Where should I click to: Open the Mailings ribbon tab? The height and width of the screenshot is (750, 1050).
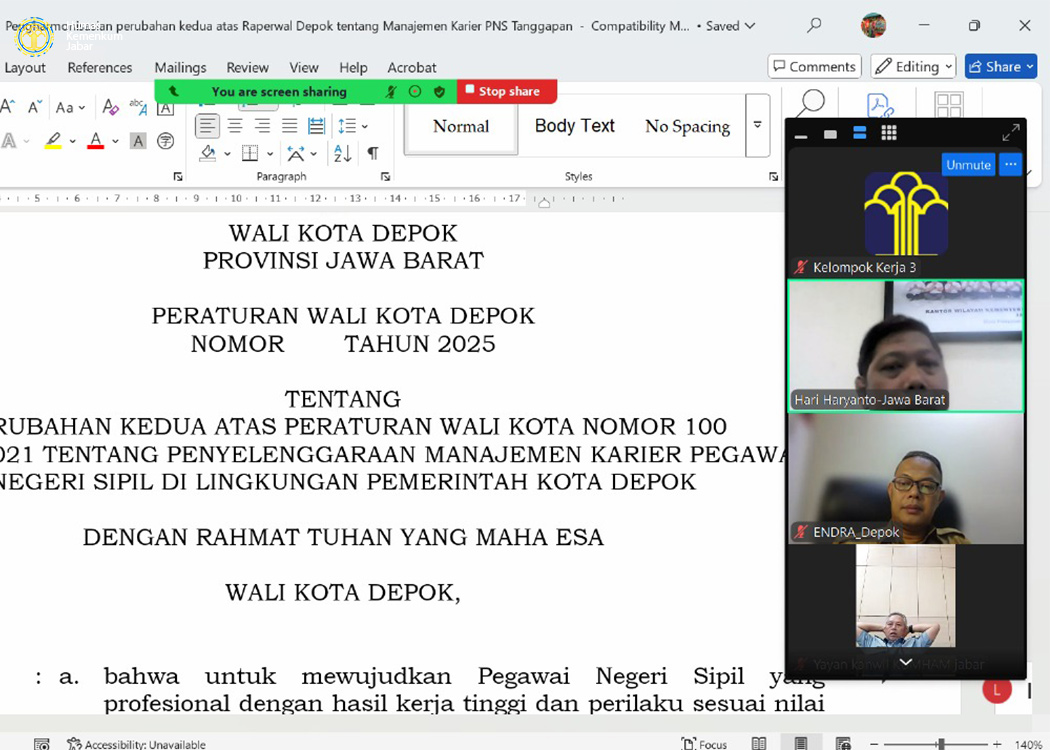pyautogui.click(x=180, y=68)
